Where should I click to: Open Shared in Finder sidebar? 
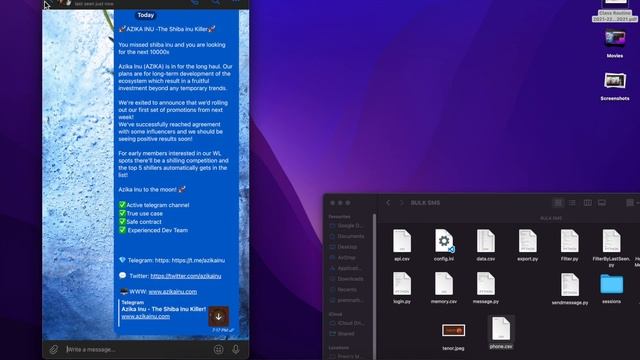coord(342,333)
